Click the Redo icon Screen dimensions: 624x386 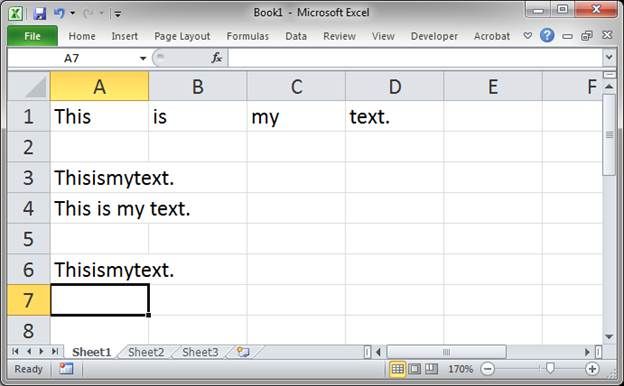tap(88, 14)
